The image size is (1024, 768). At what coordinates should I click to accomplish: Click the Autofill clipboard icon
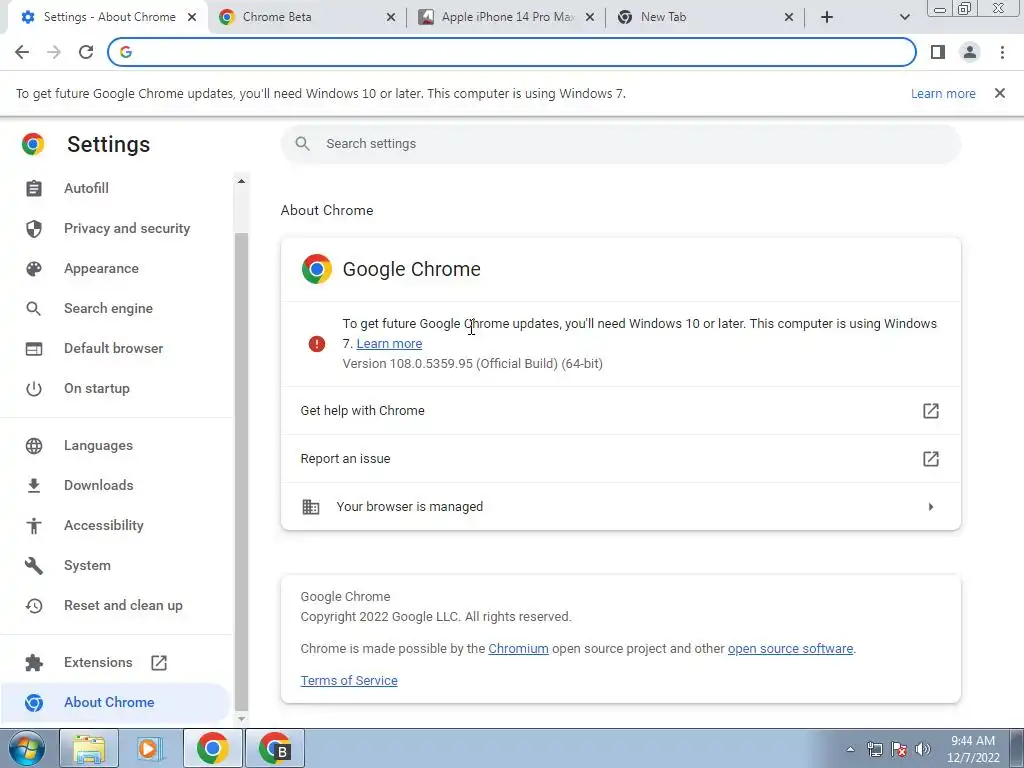[x=34, y=188]
